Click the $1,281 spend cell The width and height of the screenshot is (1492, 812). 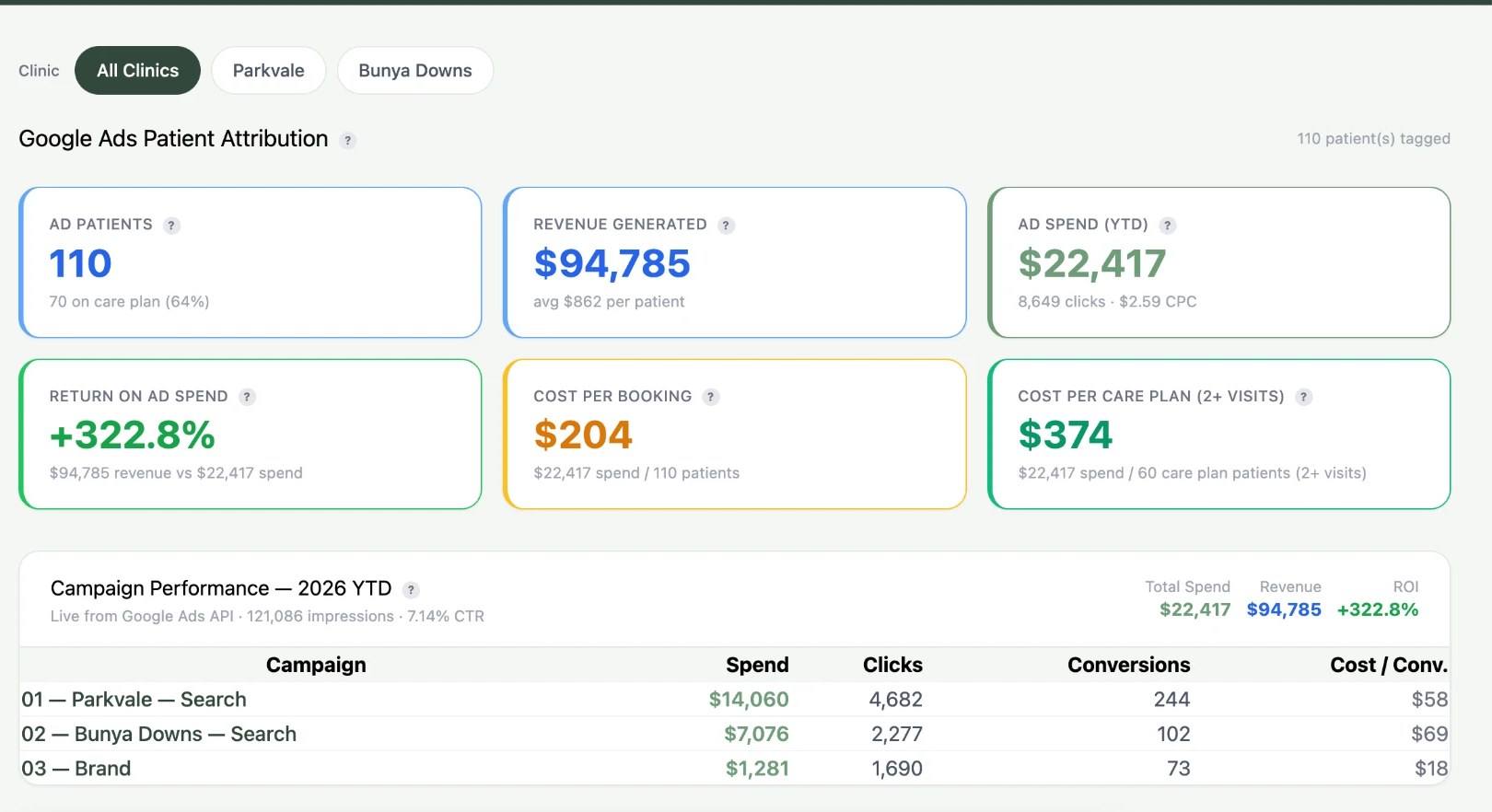757,768
